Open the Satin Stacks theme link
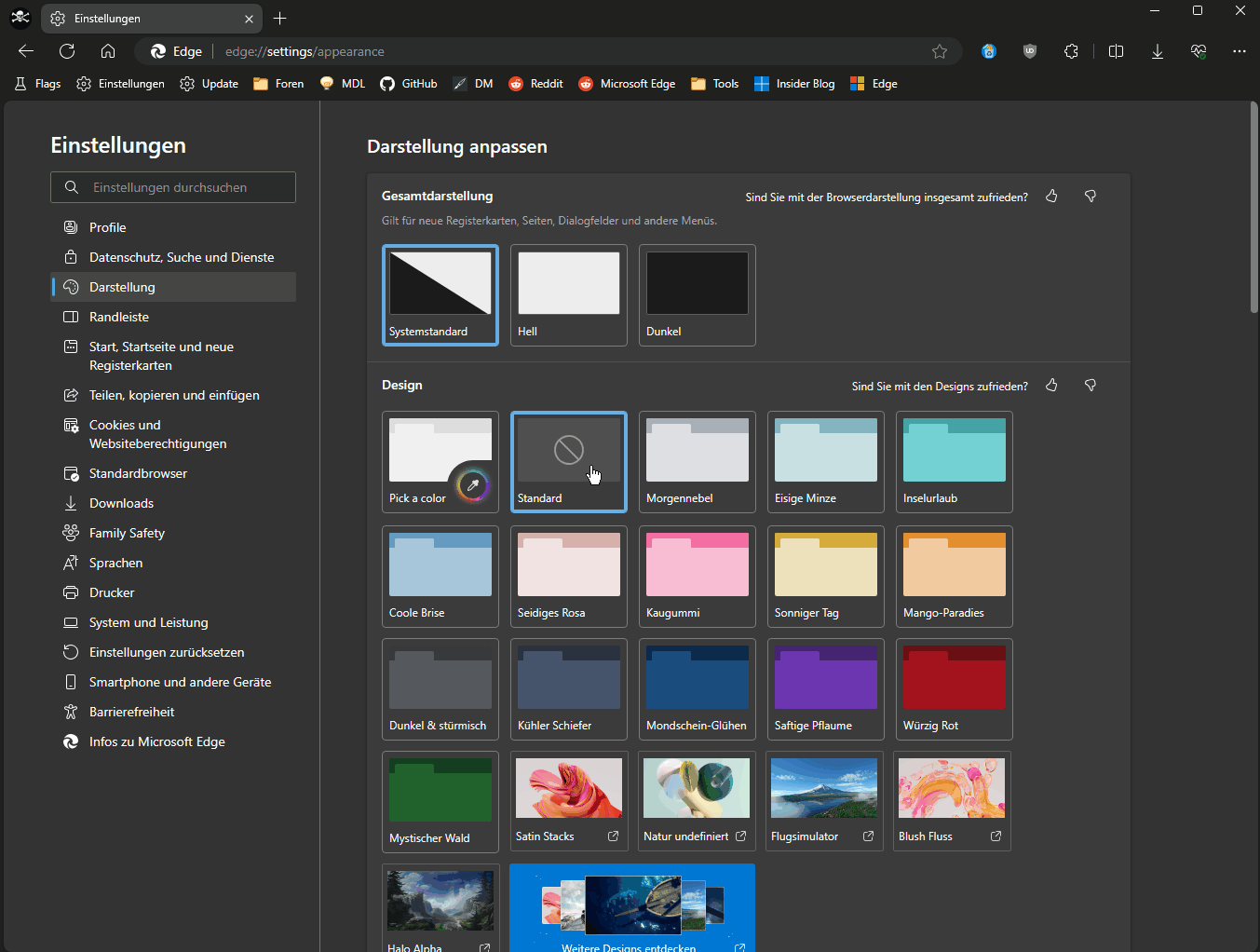 pos(569,801)
